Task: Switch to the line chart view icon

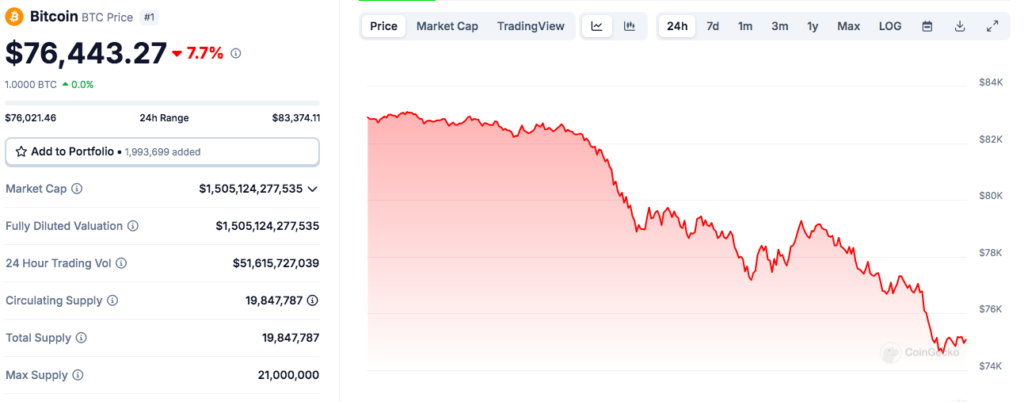Action: tap(597, 26)
